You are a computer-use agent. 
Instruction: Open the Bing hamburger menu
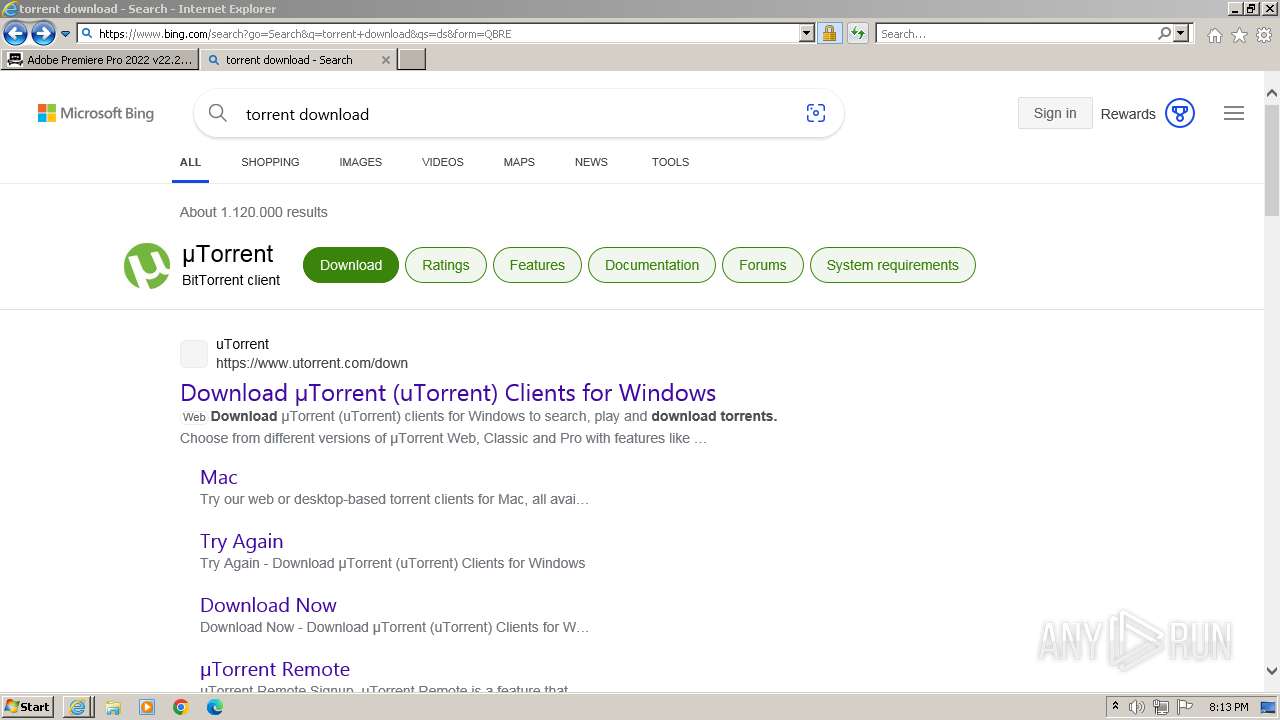tap(1234, 114)
